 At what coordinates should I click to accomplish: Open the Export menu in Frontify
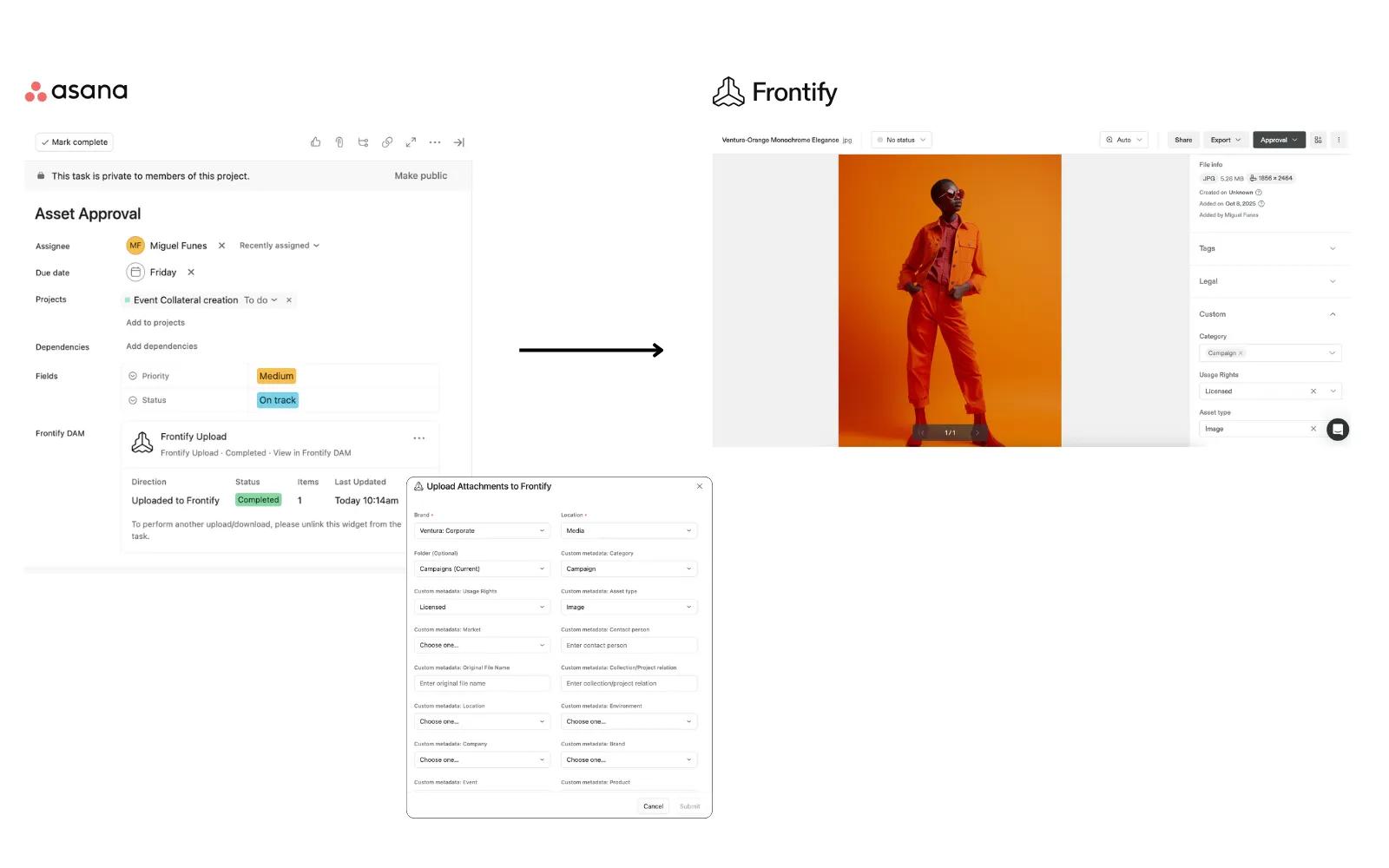tap(1225, 140)
